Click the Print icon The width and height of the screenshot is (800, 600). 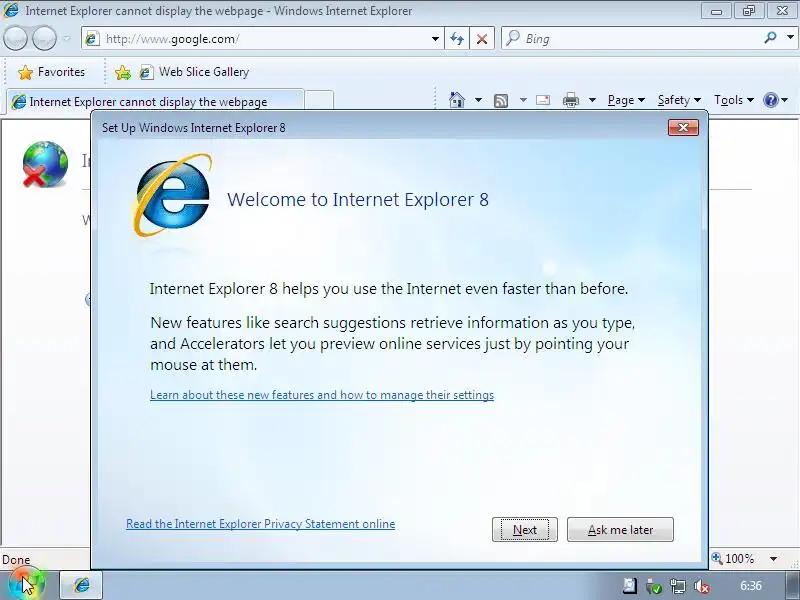point(570,100)
